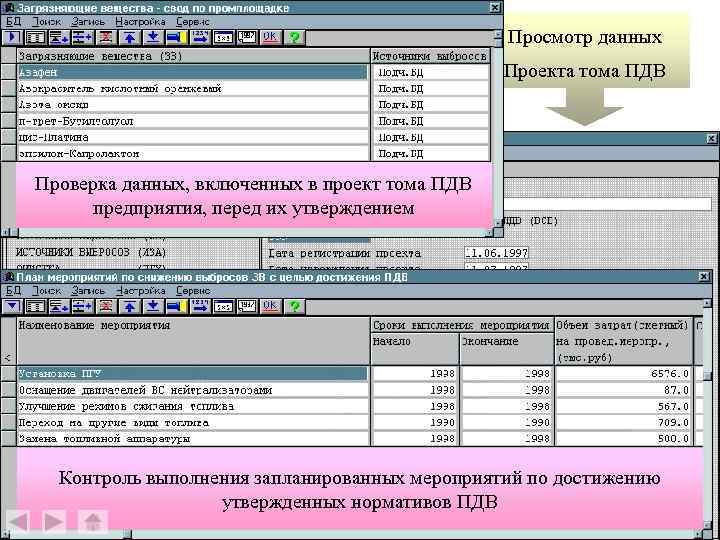This screenshot has height=540, width=720.
Task: Open table view icon in emissions plan toolbar
Action: point(35,306)
